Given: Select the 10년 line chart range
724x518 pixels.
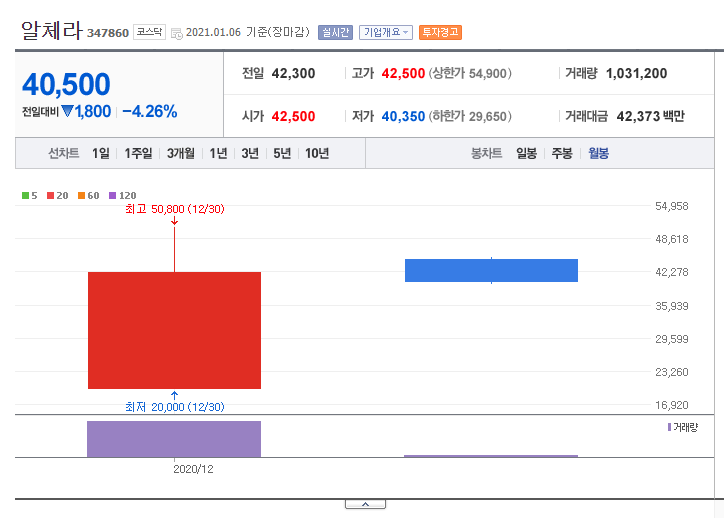Looking at the screenshot, I should [317, 153].
